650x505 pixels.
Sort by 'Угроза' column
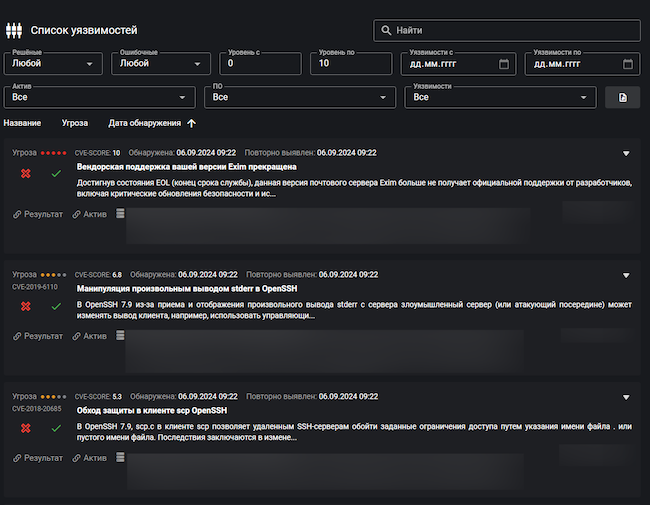click(74, 123)
